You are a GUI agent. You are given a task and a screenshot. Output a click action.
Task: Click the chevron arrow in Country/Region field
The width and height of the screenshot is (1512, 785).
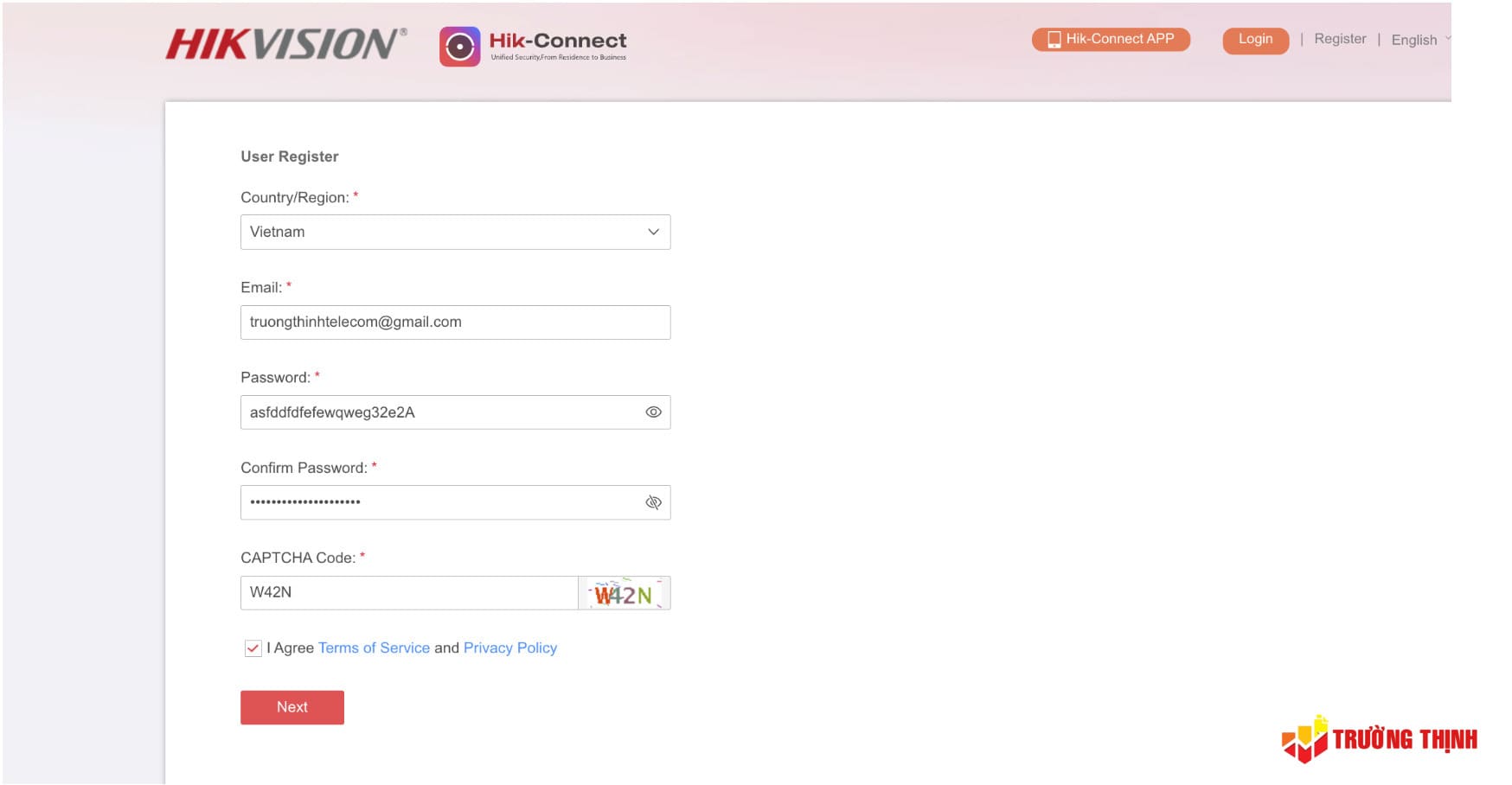(653, 233)
